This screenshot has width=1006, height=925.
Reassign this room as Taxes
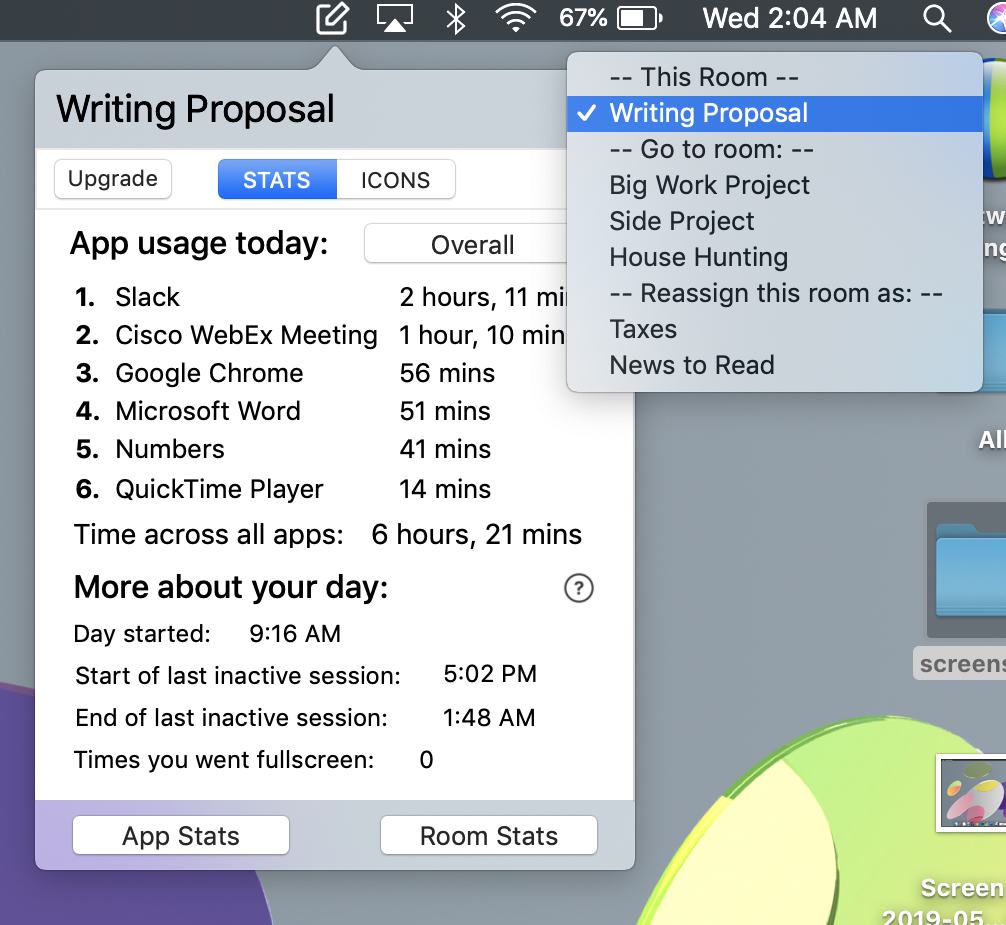[x=643, y=329]
